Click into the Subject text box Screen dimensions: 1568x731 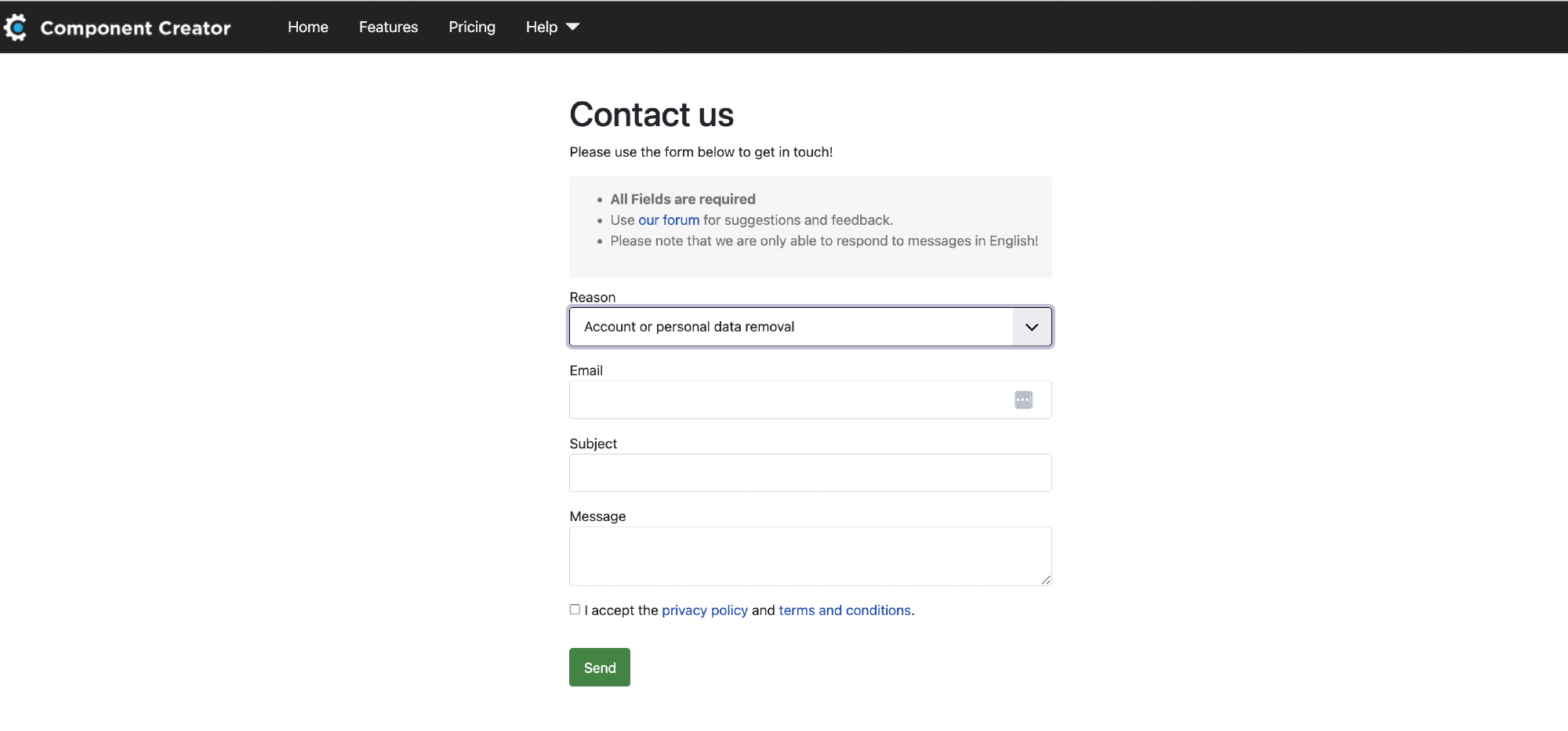(810, 473)
